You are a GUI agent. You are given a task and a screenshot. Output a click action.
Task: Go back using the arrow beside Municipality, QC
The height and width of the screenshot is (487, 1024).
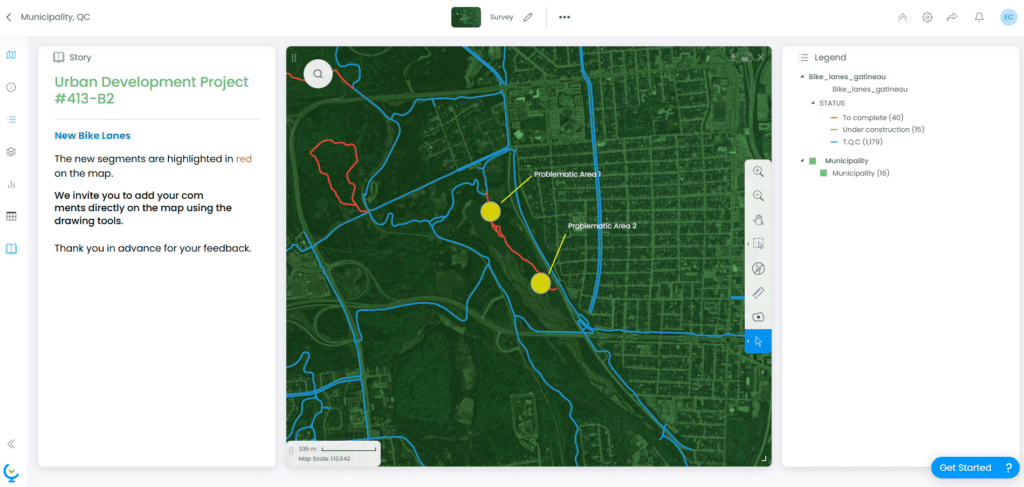(x=8, y=18)
